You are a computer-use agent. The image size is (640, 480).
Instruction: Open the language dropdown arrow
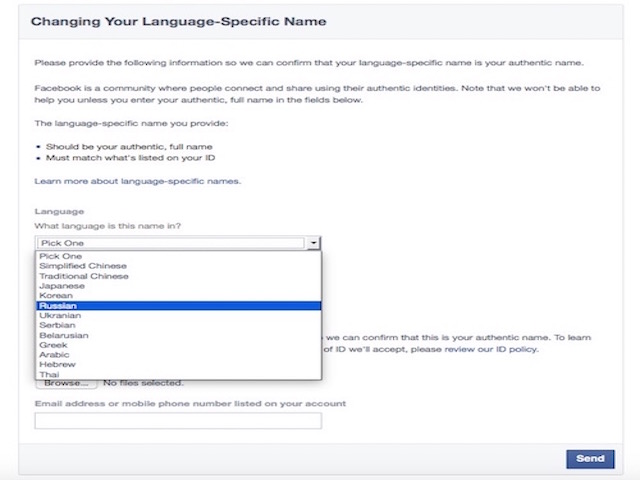coord(313,243)
